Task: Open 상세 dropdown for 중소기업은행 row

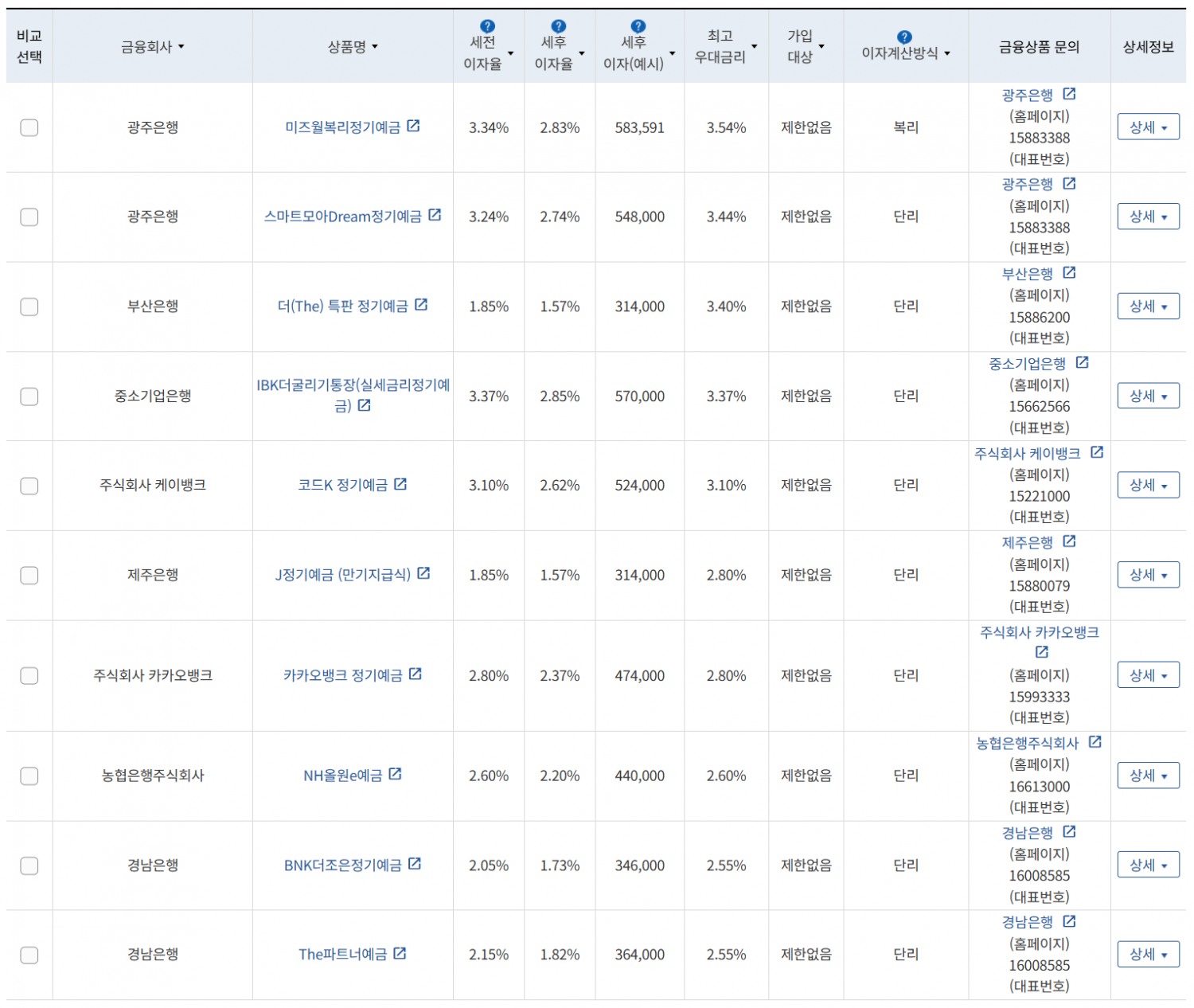Action: pyautogui.click(x=1148, y=397)
